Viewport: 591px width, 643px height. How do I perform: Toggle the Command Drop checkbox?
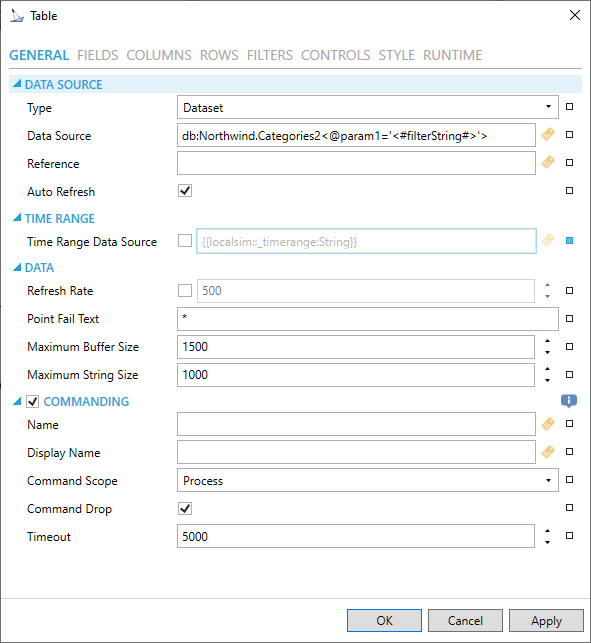(185, 508)
